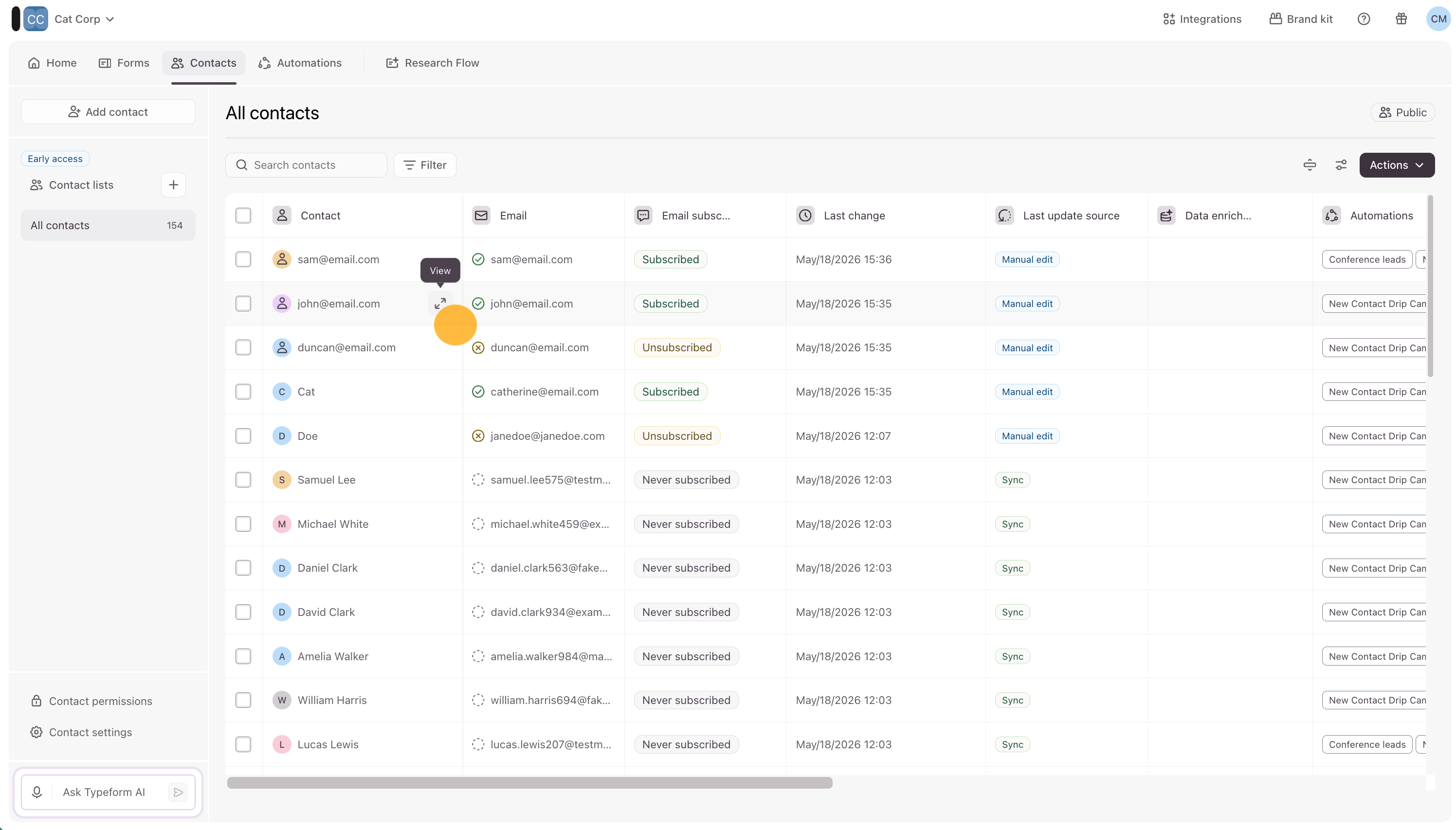1456x830 pixels.
Task: Open Brand kit in the top bar
Action: [x=1301, y=19]
